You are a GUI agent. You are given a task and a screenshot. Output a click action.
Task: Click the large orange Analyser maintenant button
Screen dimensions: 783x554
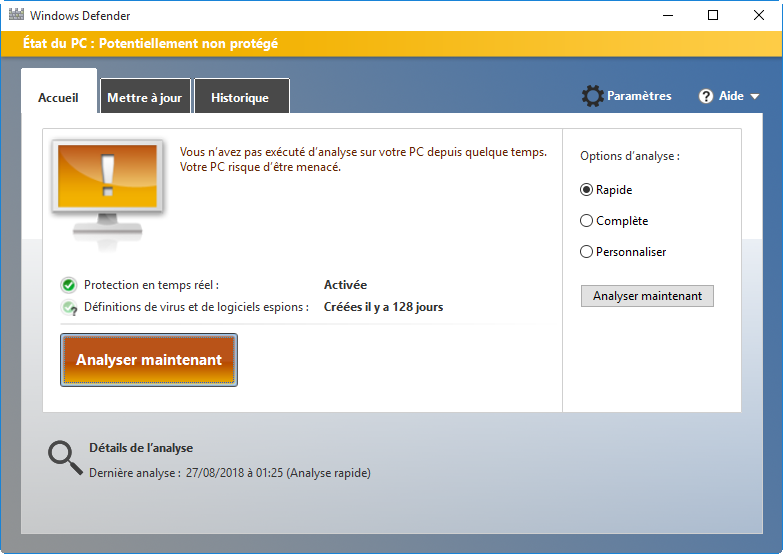click(149, 360)
